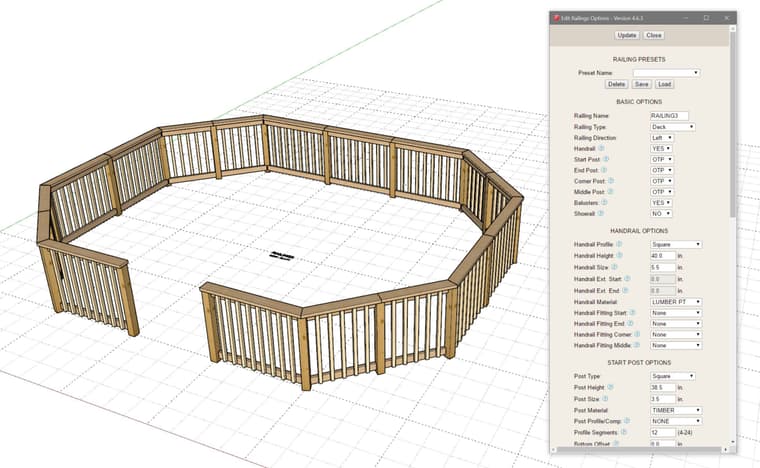Open the Skewall NO dropdown
This screenshot has width=760, height=468.
661,214
